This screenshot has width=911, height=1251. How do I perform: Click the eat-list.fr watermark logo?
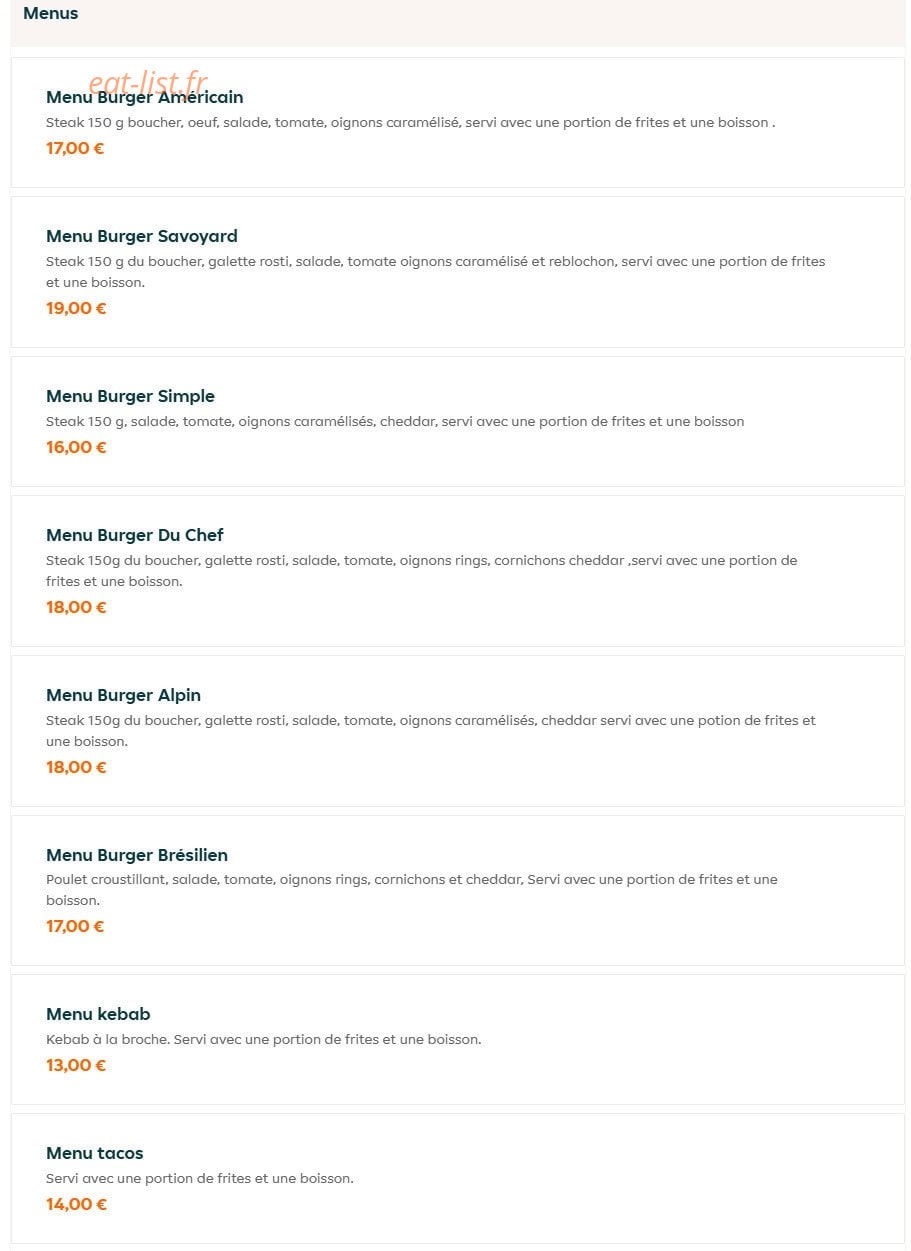tap(148, 81)
